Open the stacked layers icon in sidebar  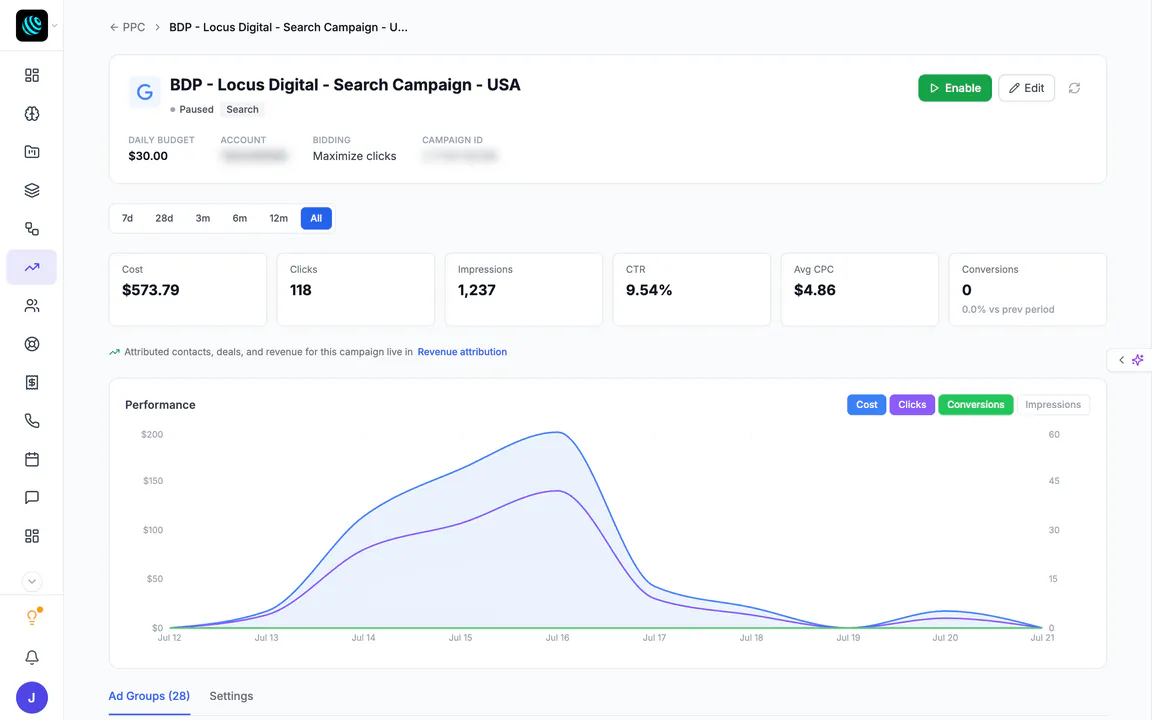[x=32, y=190]
